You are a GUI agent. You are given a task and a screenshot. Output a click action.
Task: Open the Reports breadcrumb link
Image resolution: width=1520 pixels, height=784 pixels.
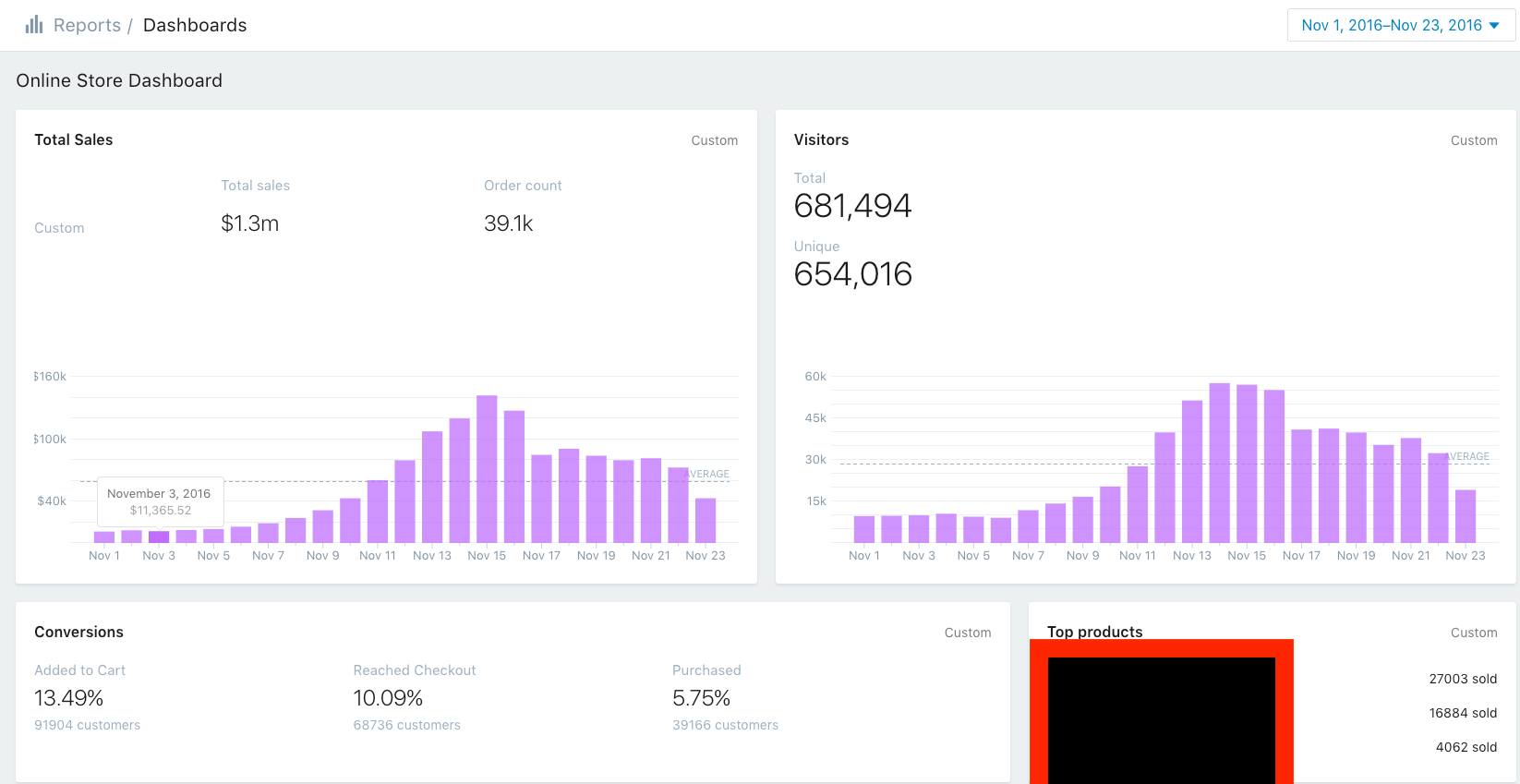tap(87, 25)
